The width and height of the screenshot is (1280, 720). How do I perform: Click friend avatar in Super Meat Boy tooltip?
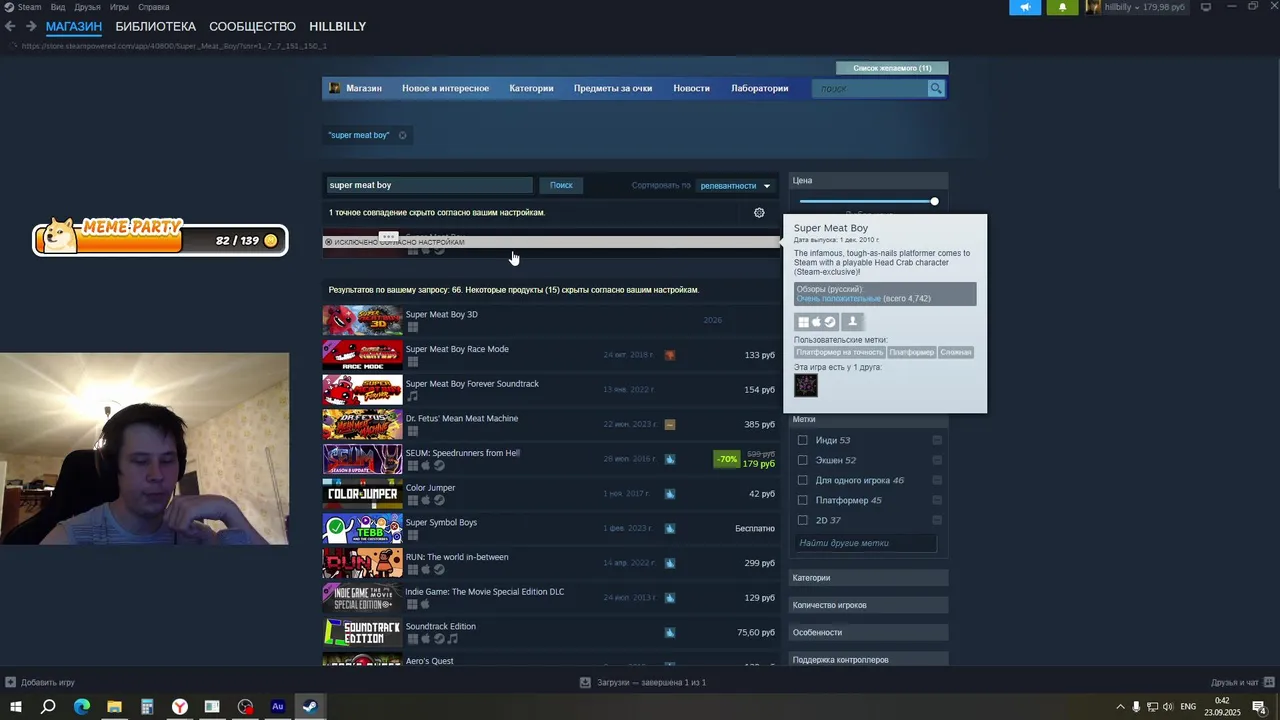[x=806, y=385]
